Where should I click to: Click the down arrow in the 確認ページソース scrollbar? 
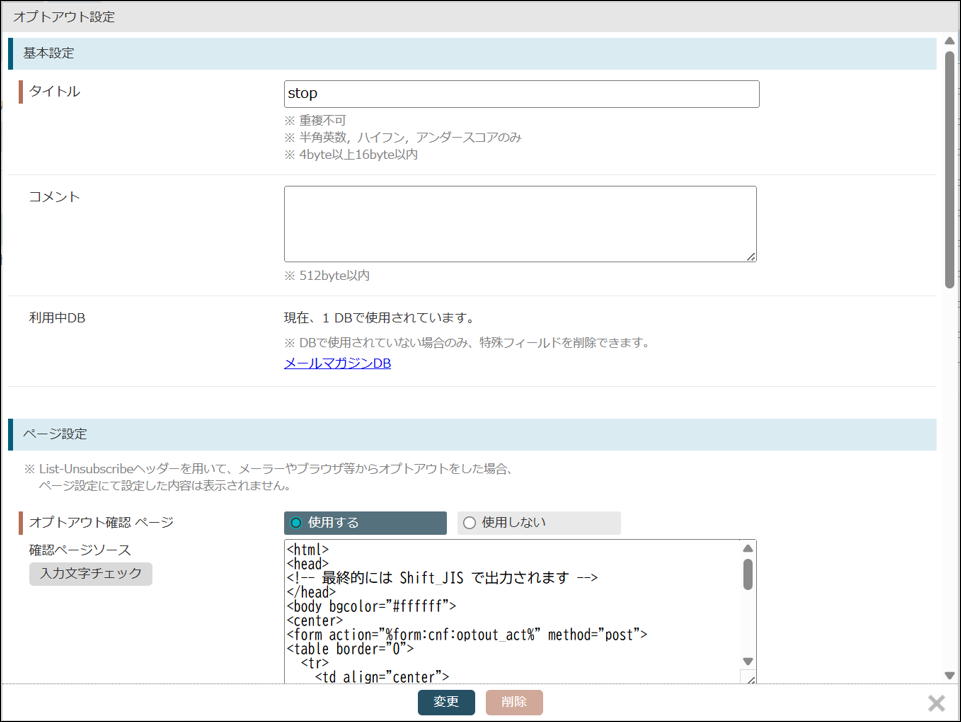[x=747, y=661]
